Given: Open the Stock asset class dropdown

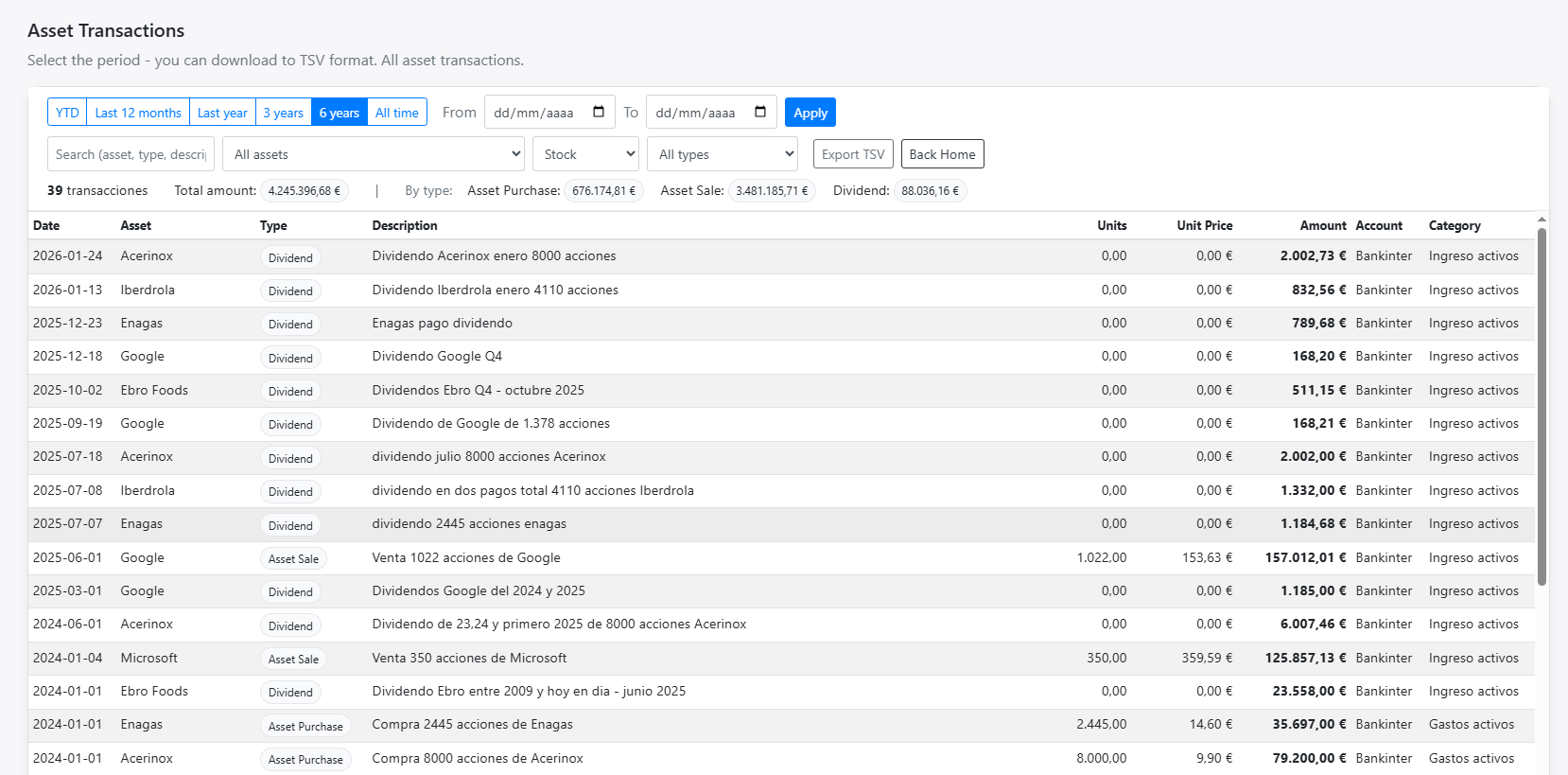Looking at the screenshot, I should (586, 154).
